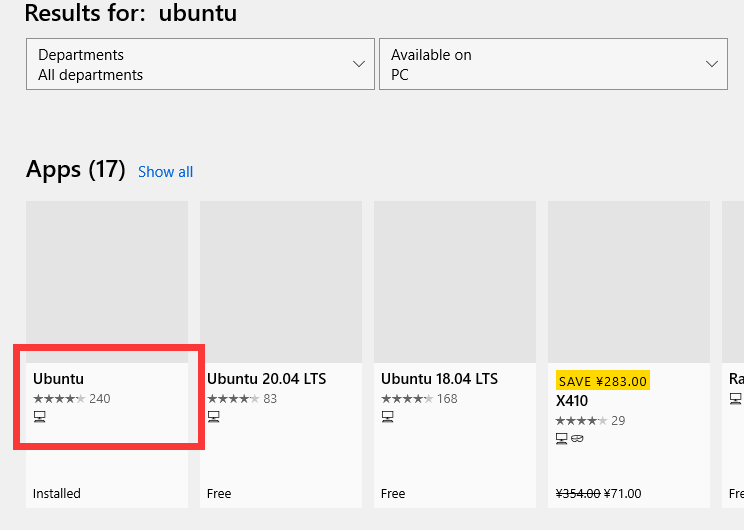Select the Ubuntu 18.04 LTS title

(x=439, y=379)
